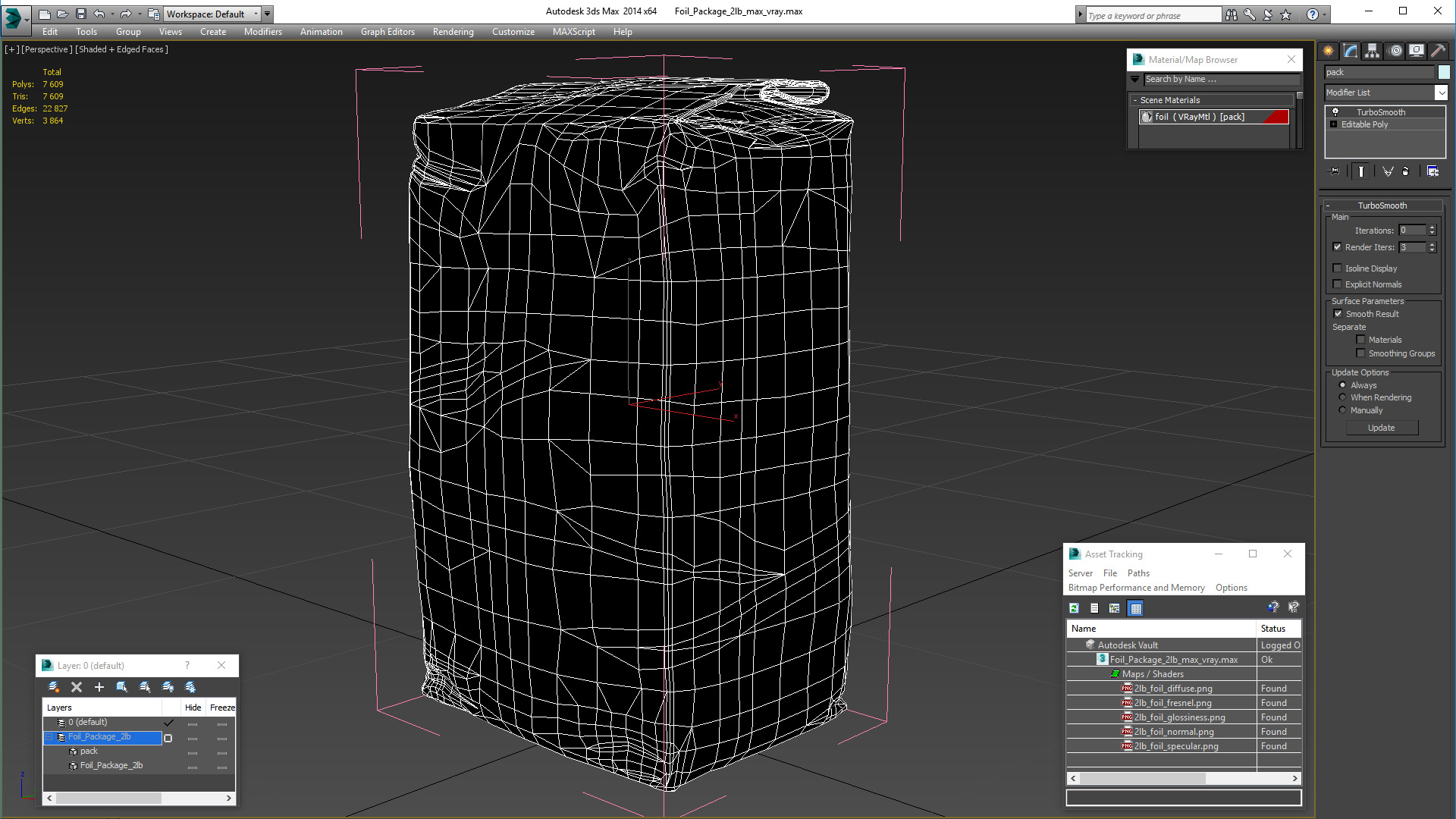The width and height of the screenshot is (1456, 819).
Task: Collapse the Foil_Package_2lb layer tree
Action: coord(49,737)
